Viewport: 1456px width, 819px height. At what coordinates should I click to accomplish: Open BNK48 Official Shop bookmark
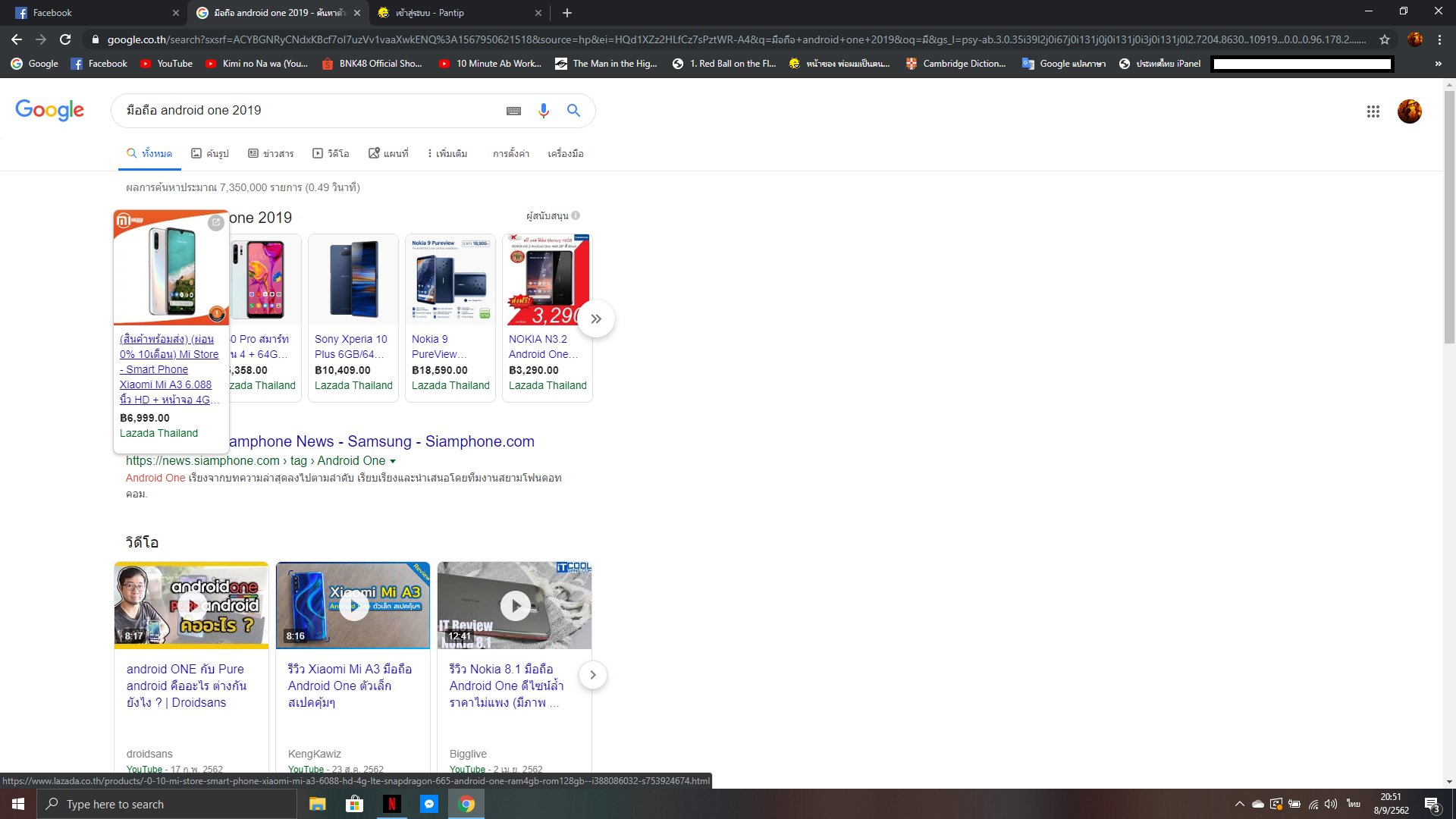point(372,64)
